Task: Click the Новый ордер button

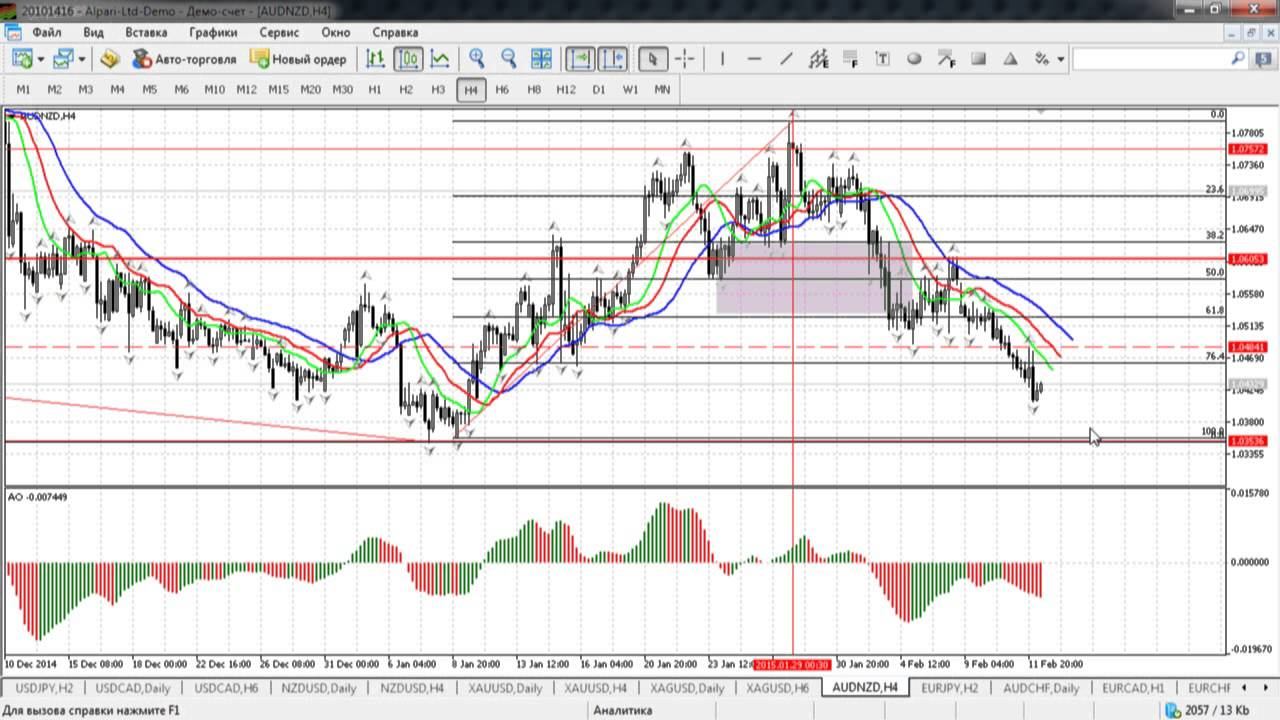Action: (298, 59)
